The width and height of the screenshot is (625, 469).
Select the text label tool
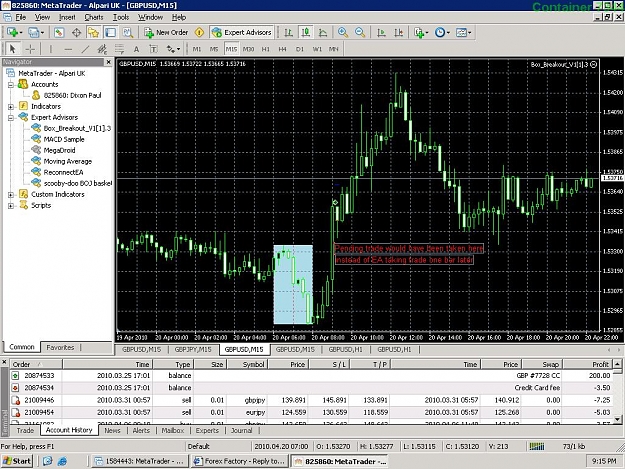(x=153, y=49)
